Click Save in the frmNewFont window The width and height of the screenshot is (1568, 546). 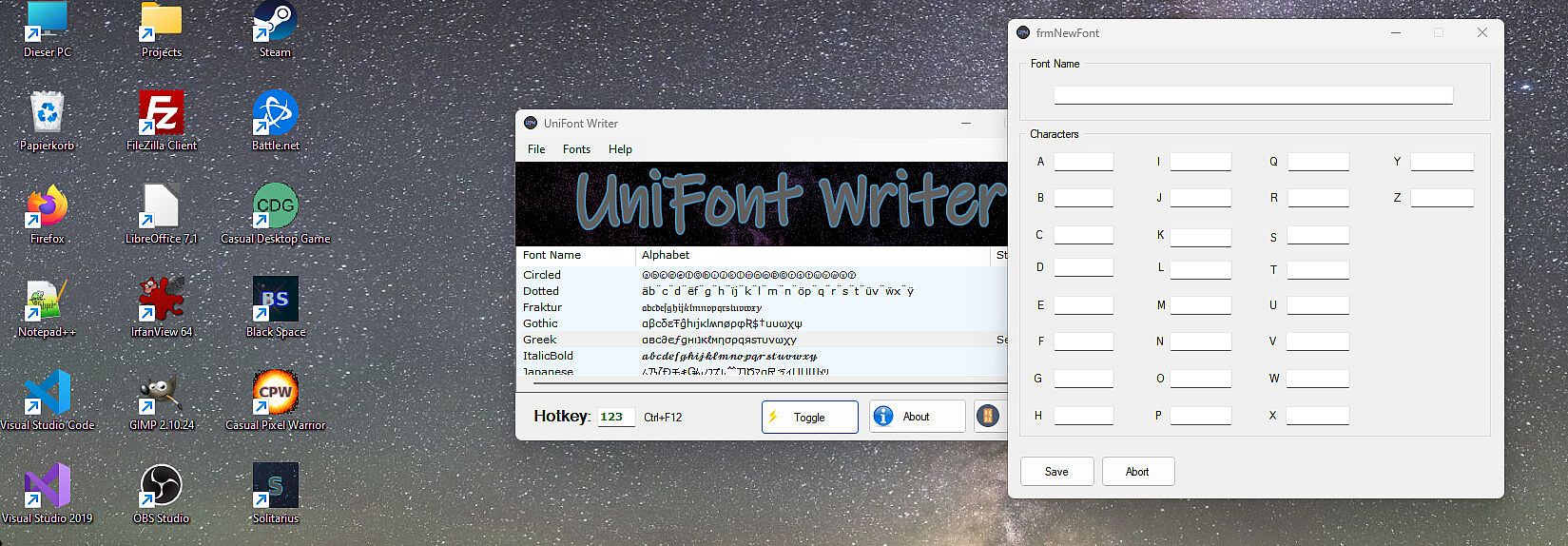coord(1056,472)
